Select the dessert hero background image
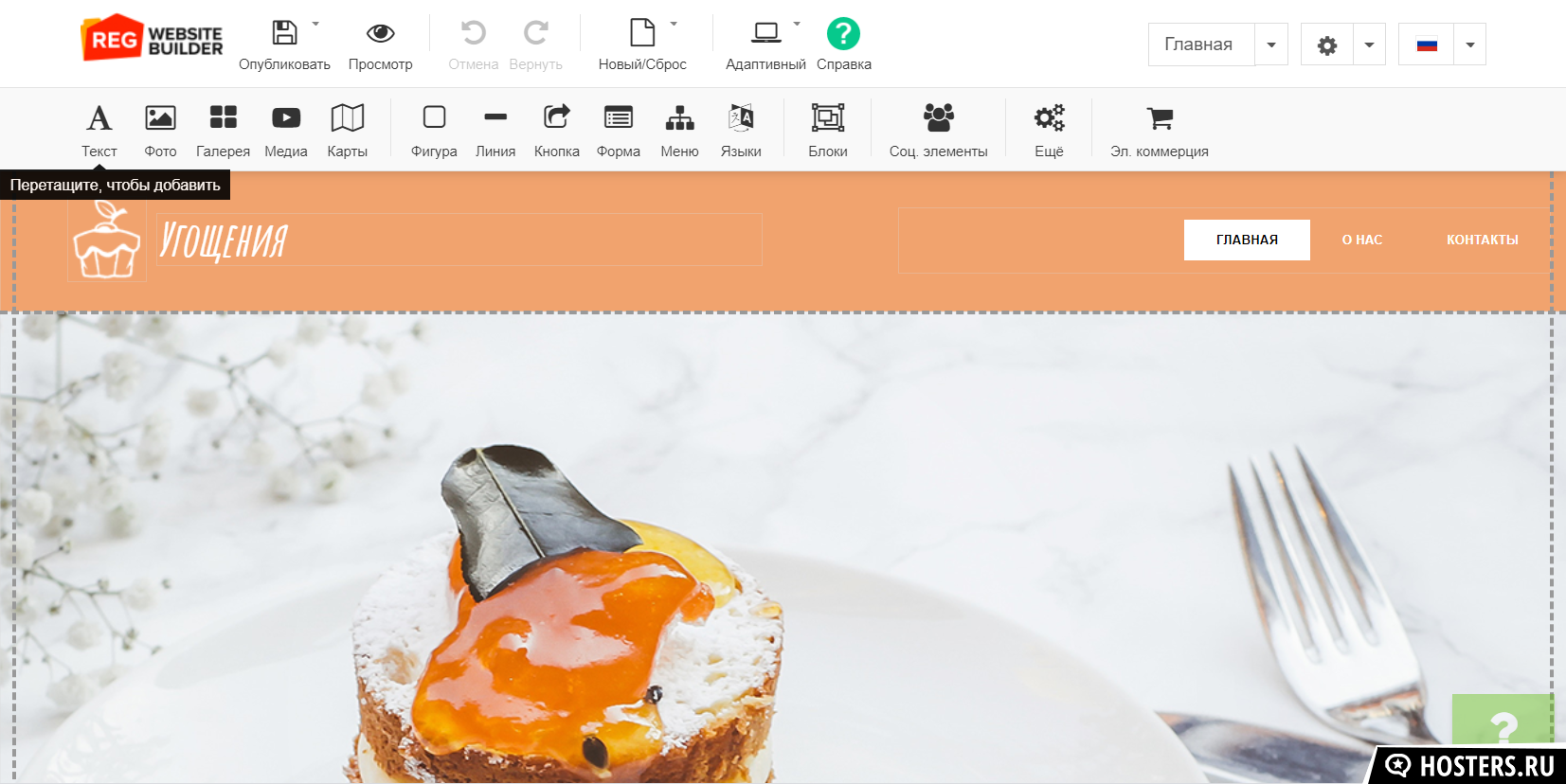This screenshot has height=784, width=1566. (x=783, y=547)
